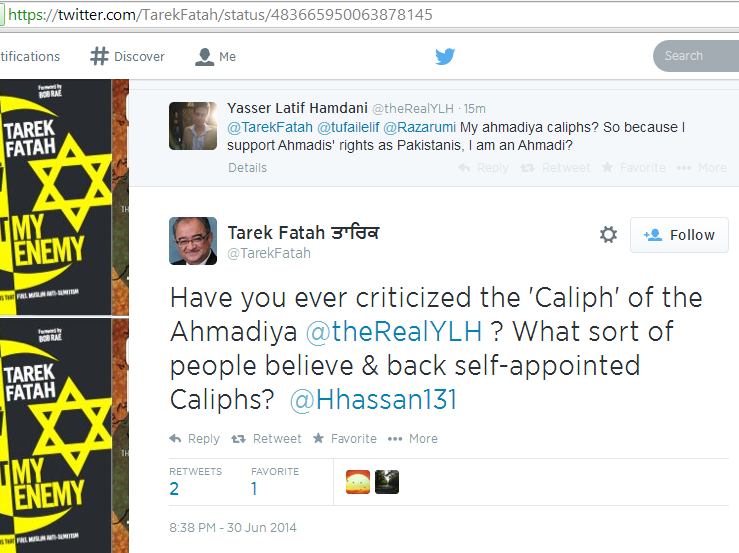Click the browser address bar URL
Screen dimensions: 739x553
(x=220, y=15)
